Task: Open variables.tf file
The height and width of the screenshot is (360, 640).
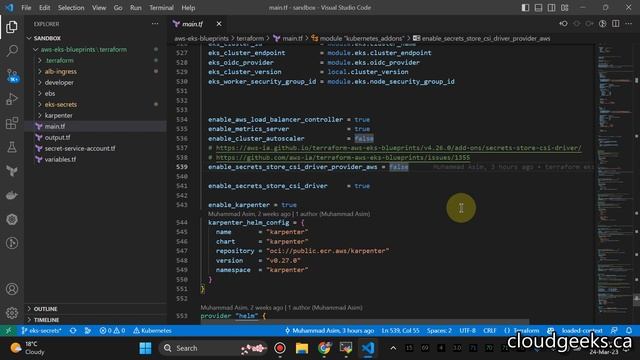Action: point(96,159)
